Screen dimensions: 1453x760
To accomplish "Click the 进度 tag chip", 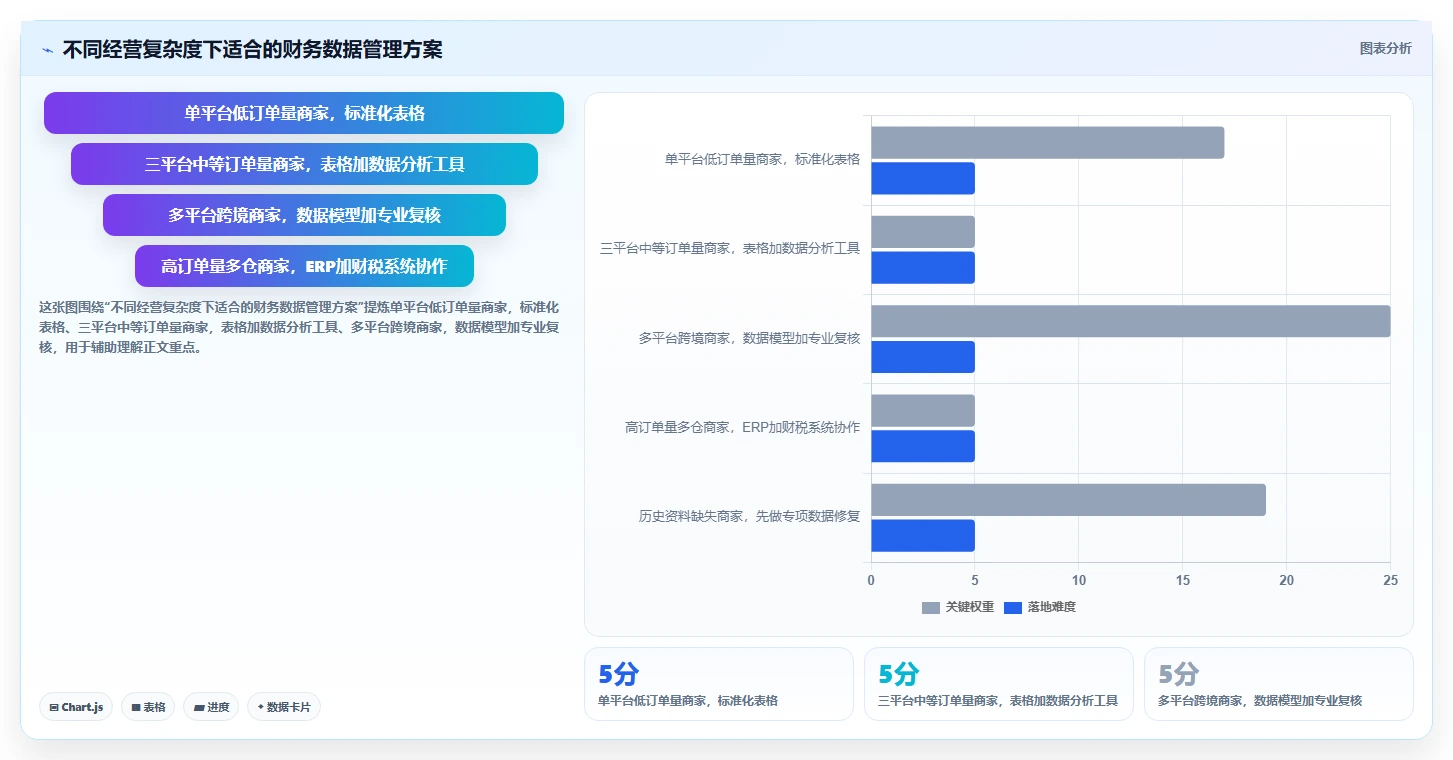I will (x=211, y=707).
